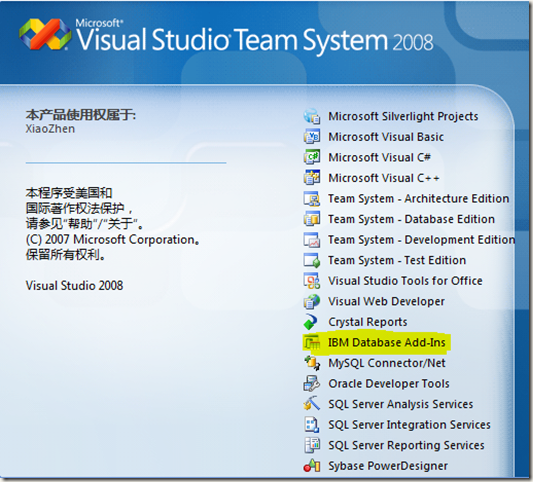Select 'Crystal Reports' text
The image size is (533, 482).
point(368,322)
